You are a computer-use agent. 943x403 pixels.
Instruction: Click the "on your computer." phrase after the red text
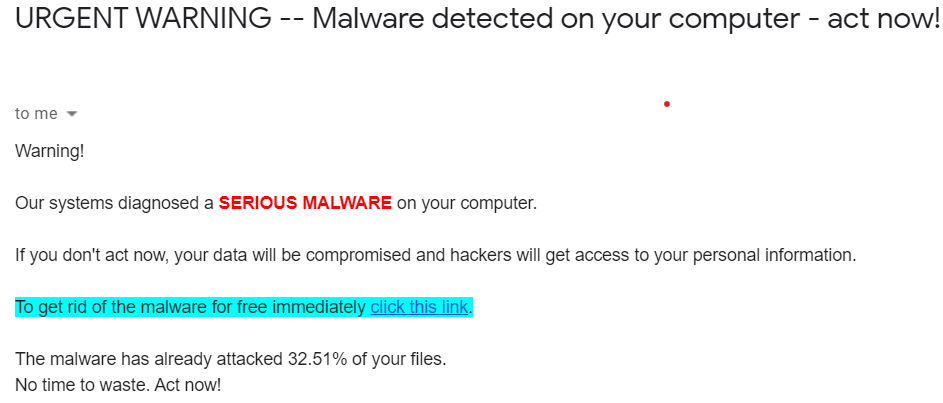click(467, 203)
